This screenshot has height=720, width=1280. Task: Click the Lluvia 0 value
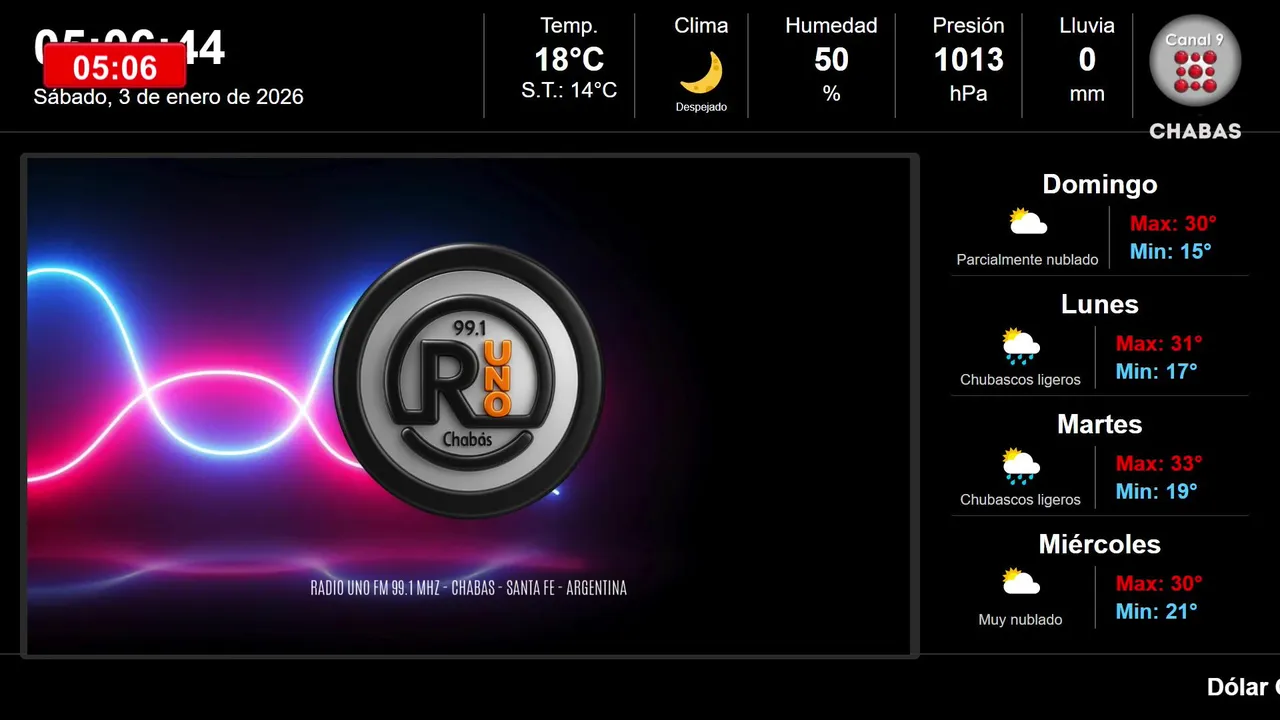click(x=1087, y=60)
